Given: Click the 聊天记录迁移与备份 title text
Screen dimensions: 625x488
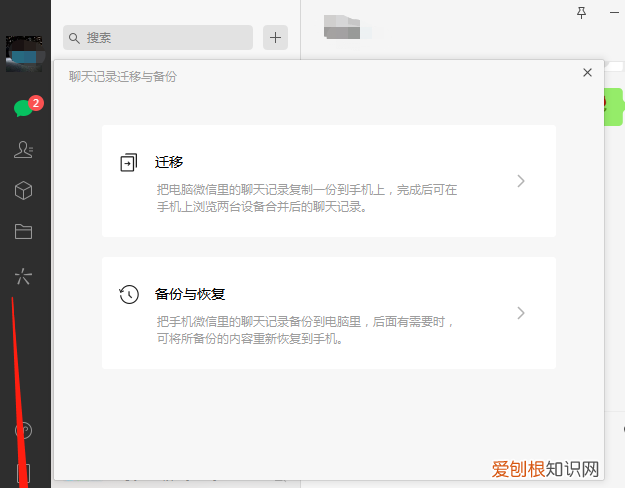Looking at the screenshot, I should [123, 77].
